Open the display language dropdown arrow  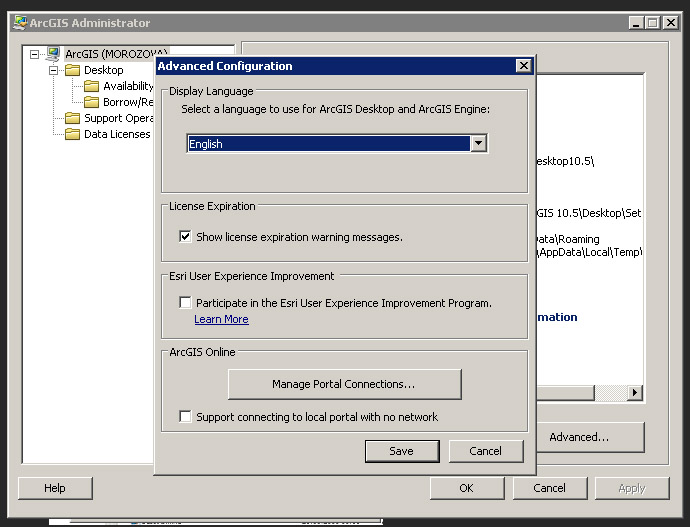(x=479, y=144)
